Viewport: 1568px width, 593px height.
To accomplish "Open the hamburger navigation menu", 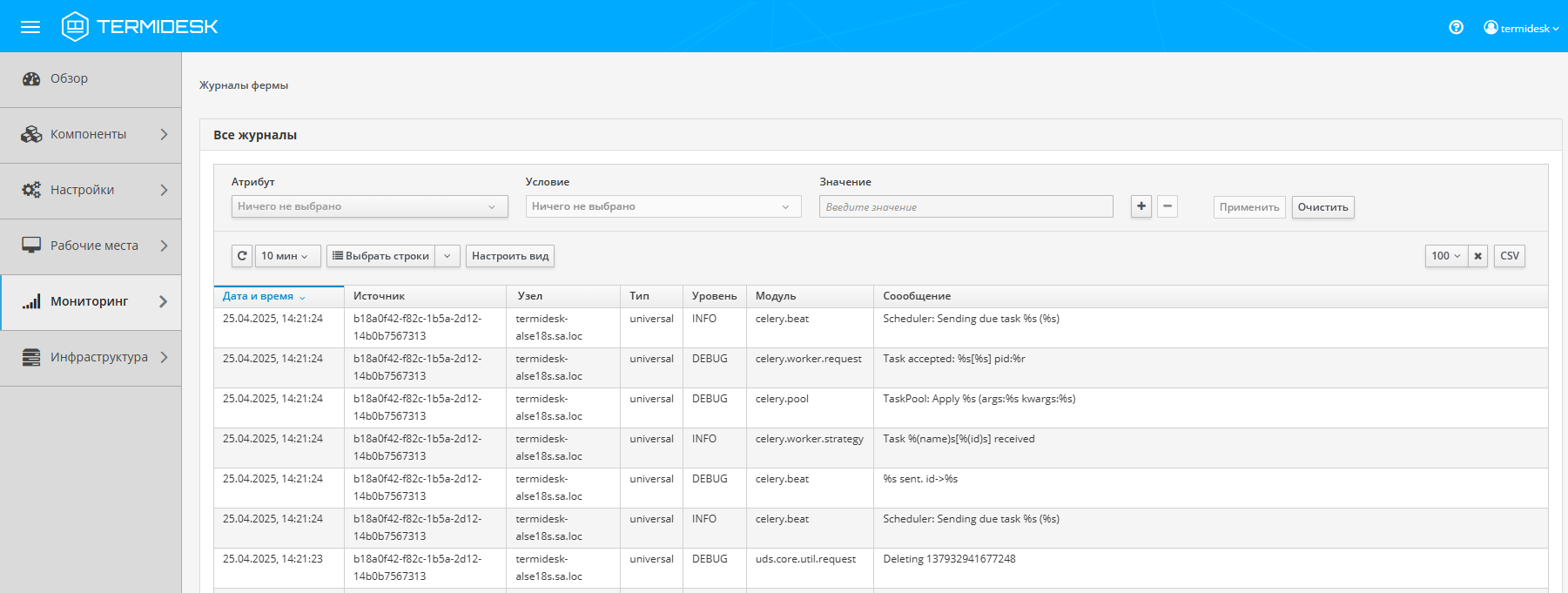I will tap(30, 27).
